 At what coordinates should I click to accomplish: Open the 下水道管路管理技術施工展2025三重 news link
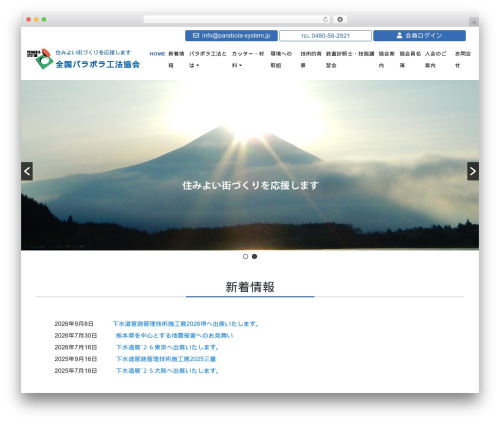pyautogui.click(x=166, y=359)
